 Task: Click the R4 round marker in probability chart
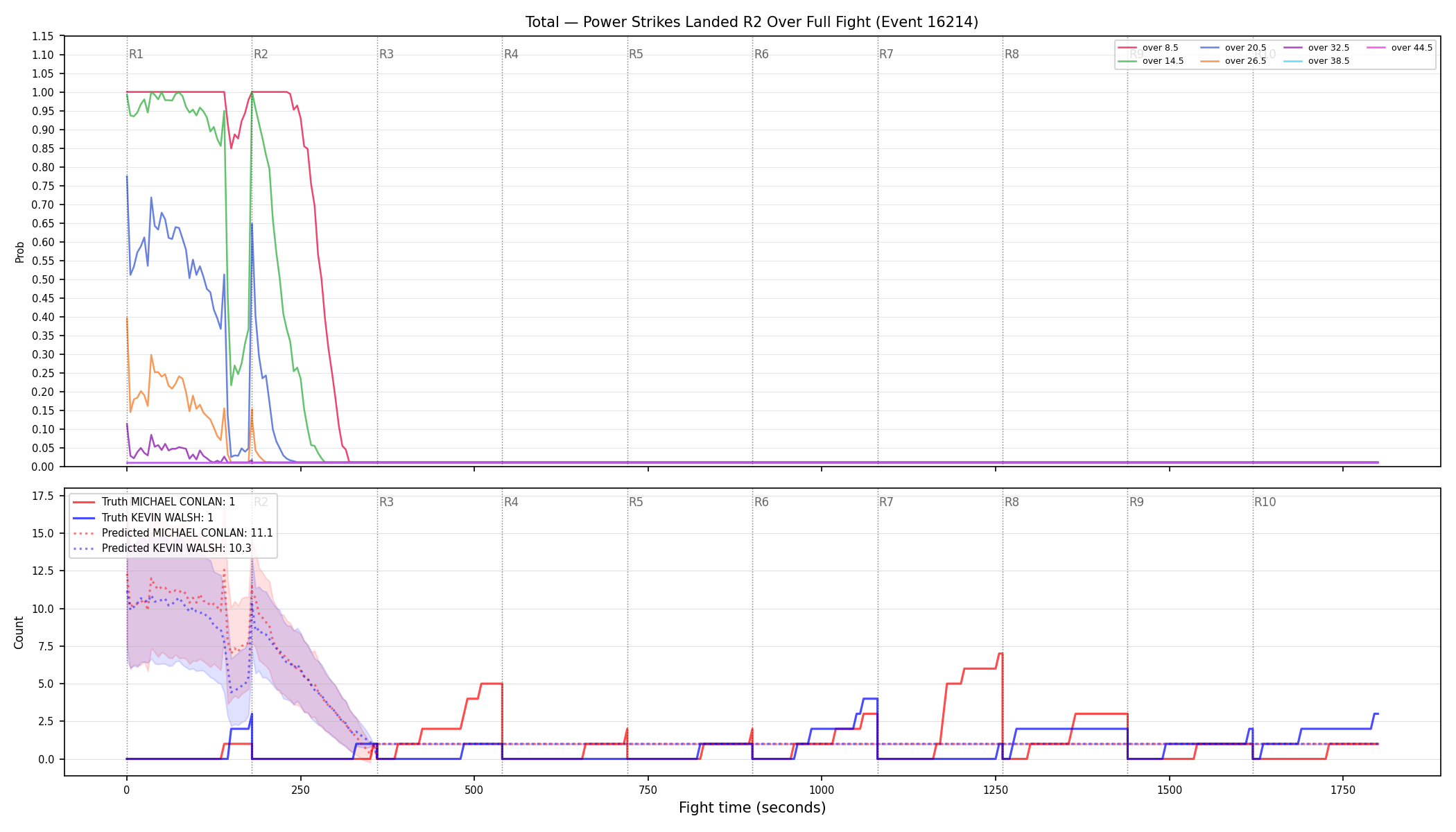pyautogui.click(x=511, y=54)
